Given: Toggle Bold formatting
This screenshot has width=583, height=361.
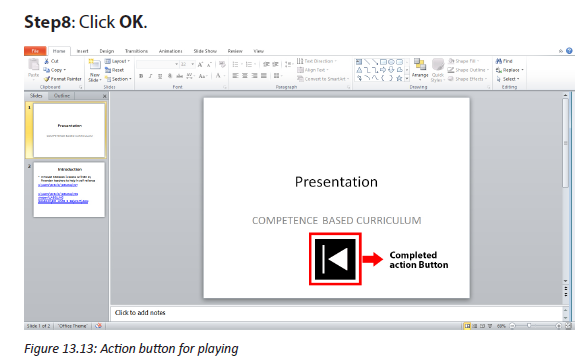Looking at the screenshot, I should tap(141, 76).
